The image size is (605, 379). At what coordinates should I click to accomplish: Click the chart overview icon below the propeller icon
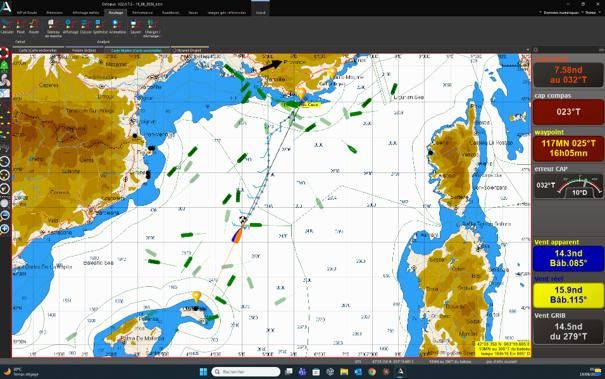(x=4, y=93)
